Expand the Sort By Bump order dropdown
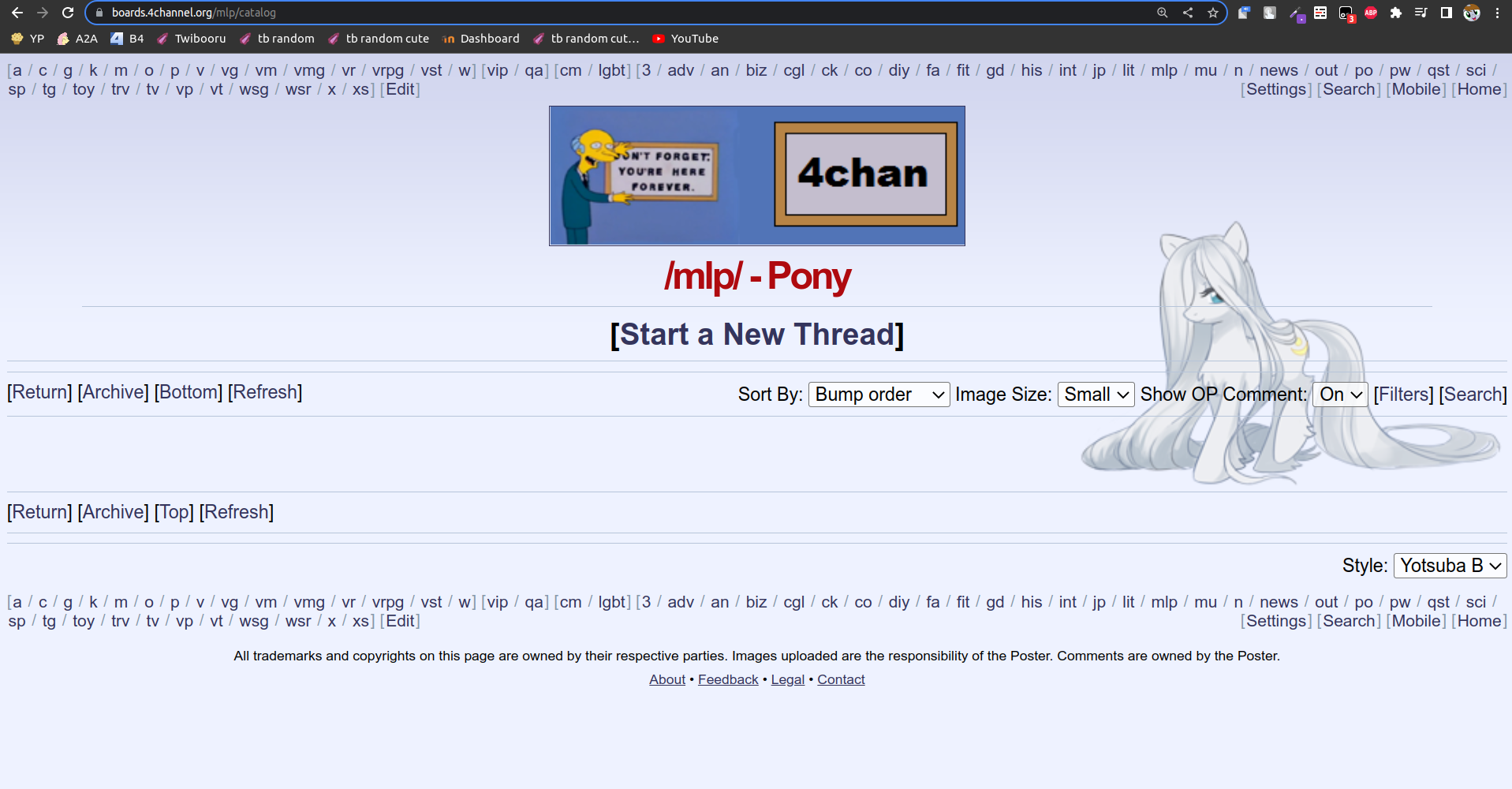The width and height of the screenshot is (1512, 789). [x=879, y=394]
